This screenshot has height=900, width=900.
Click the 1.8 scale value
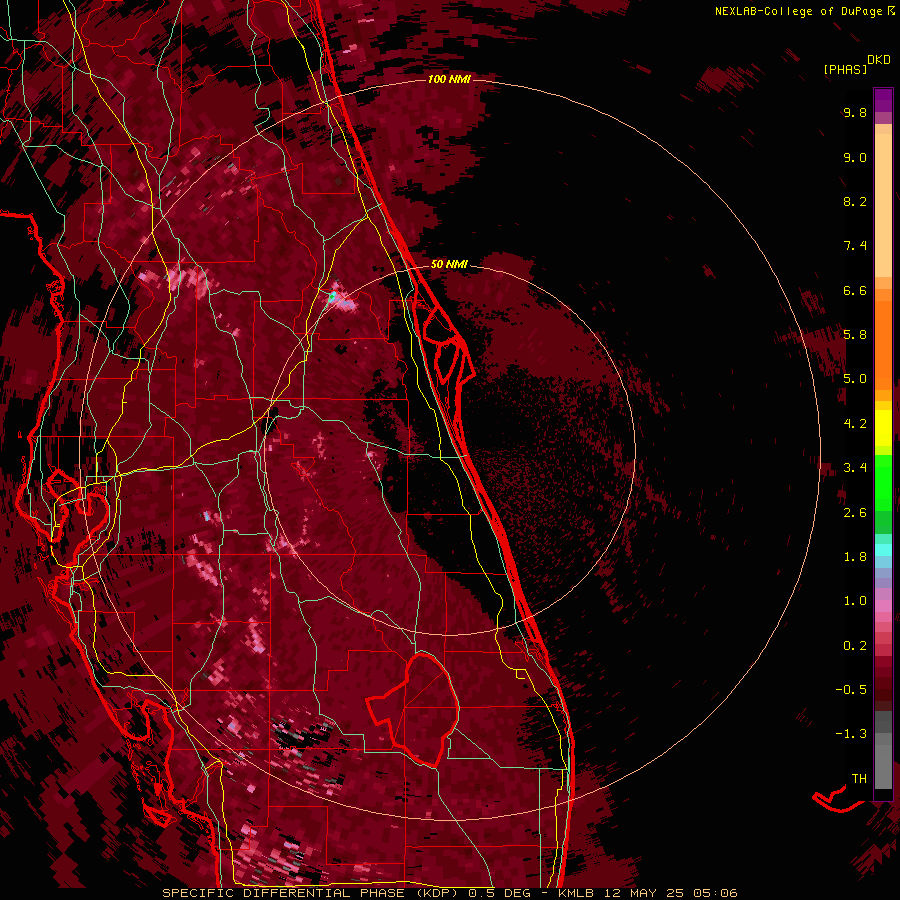855,557
